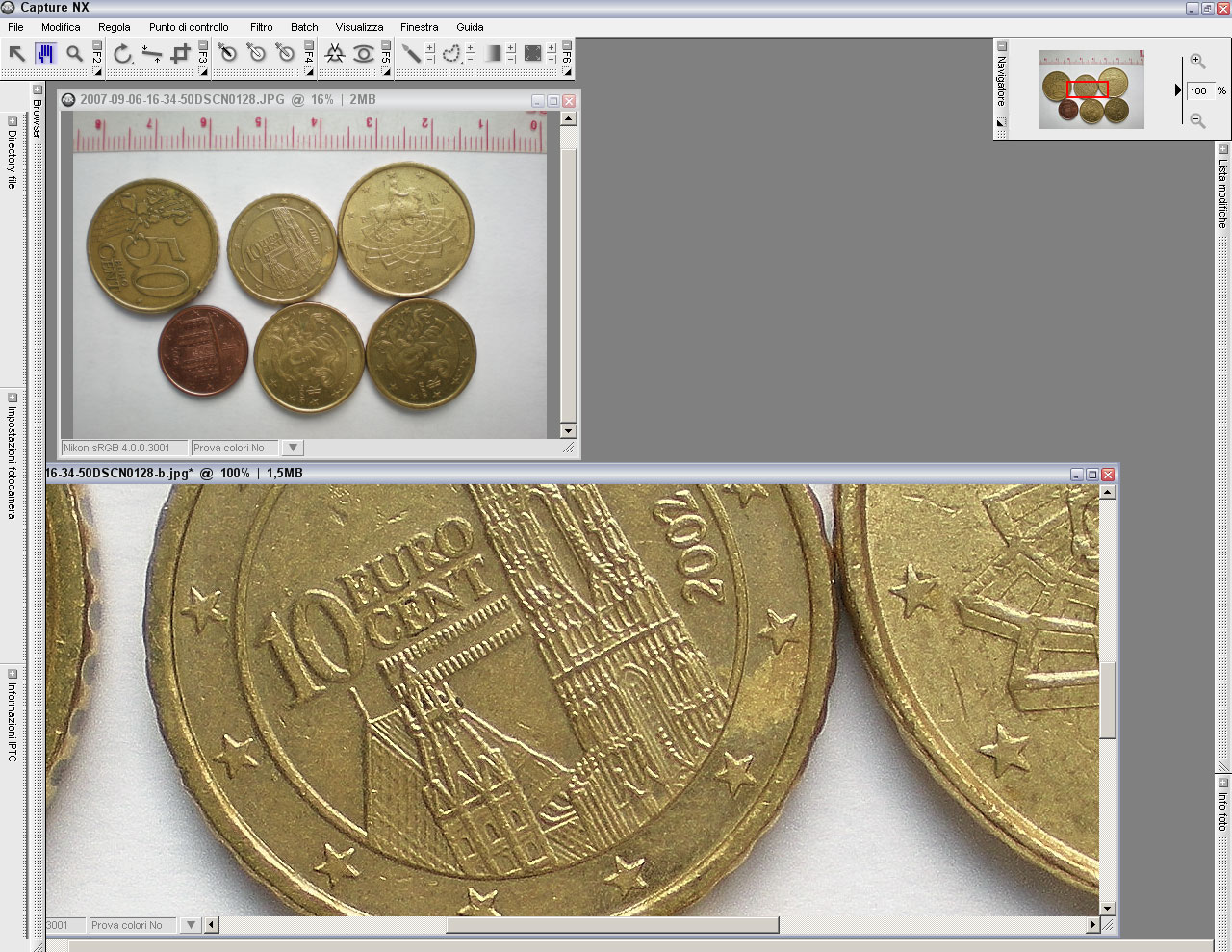Collapse the F3 toolbar group
Viewport: 1232px width, 952px height.
tap(203, 45)
